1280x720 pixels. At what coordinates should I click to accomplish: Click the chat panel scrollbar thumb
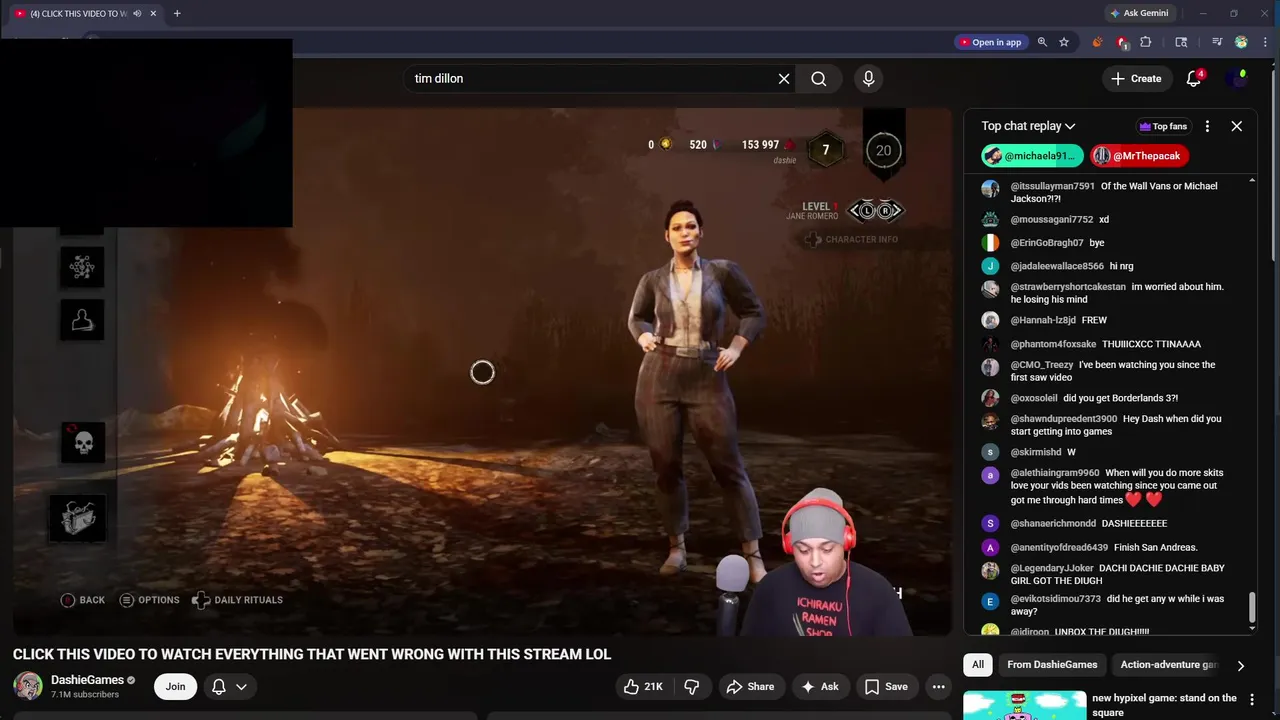point(1252,608)
